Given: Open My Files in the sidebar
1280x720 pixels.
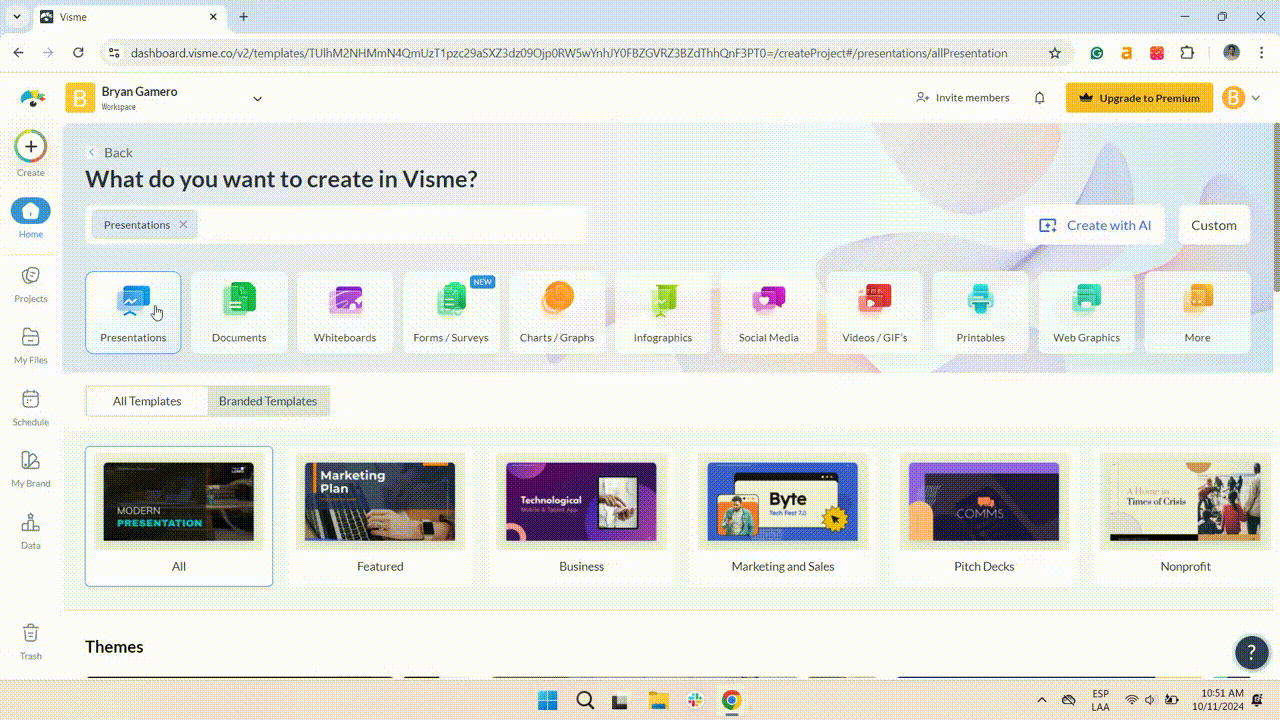Looking at the screenshot, I should click(x=30, y=346).
